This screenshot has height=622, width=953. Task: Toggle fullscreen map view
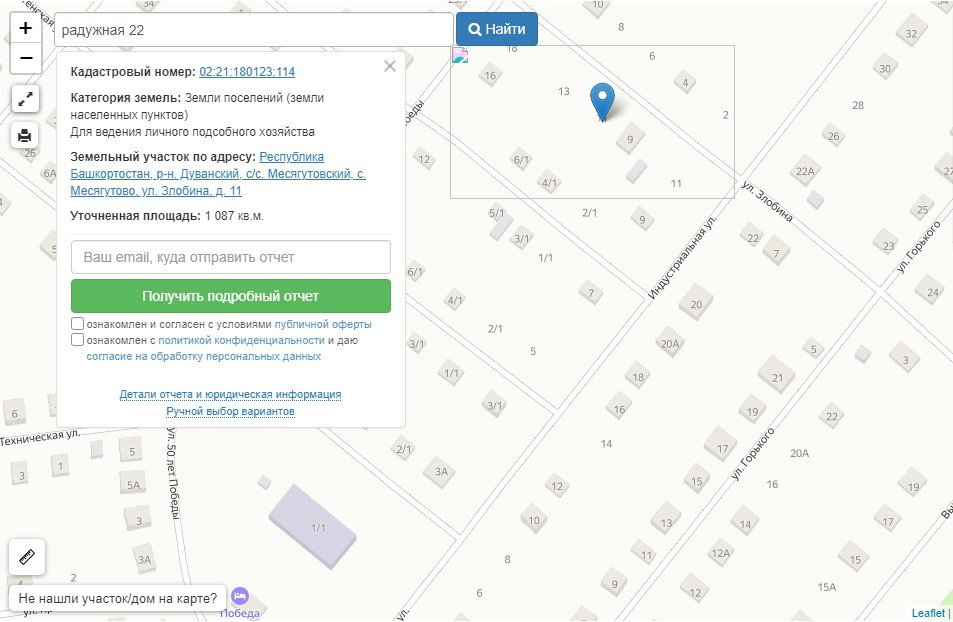[26, 99]
